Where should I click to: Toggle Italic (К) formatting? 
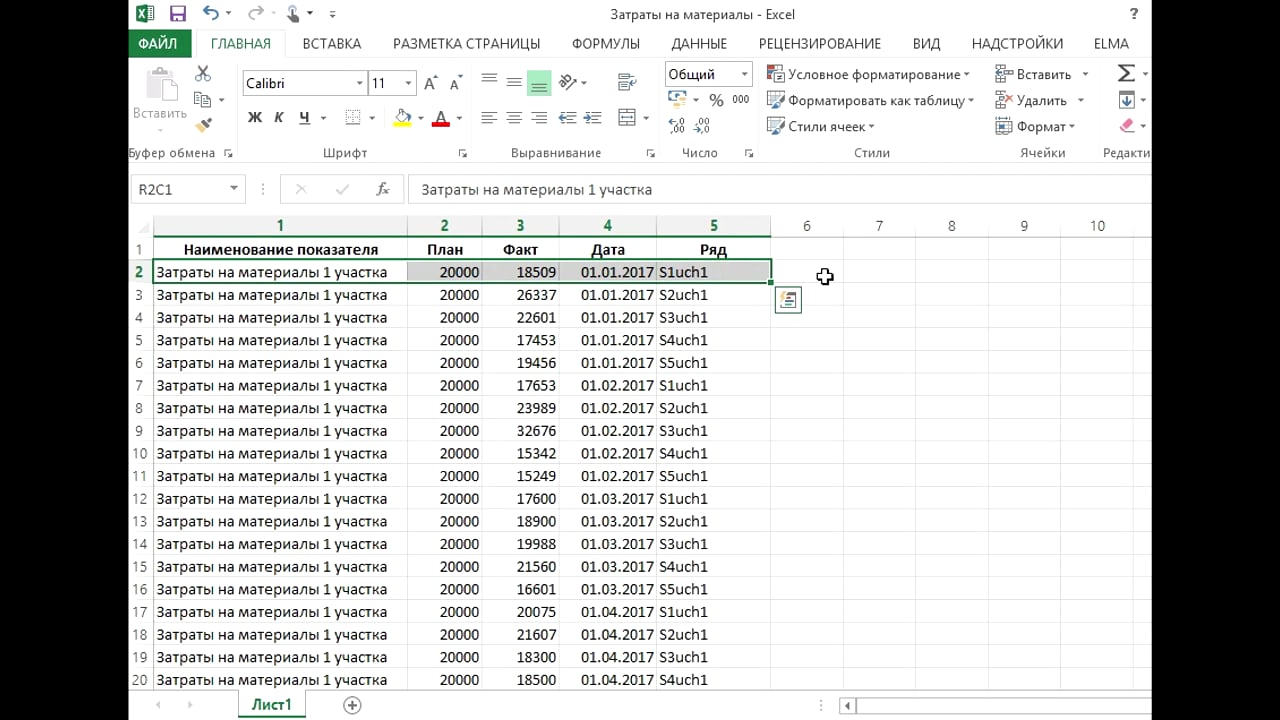(279, 118)
